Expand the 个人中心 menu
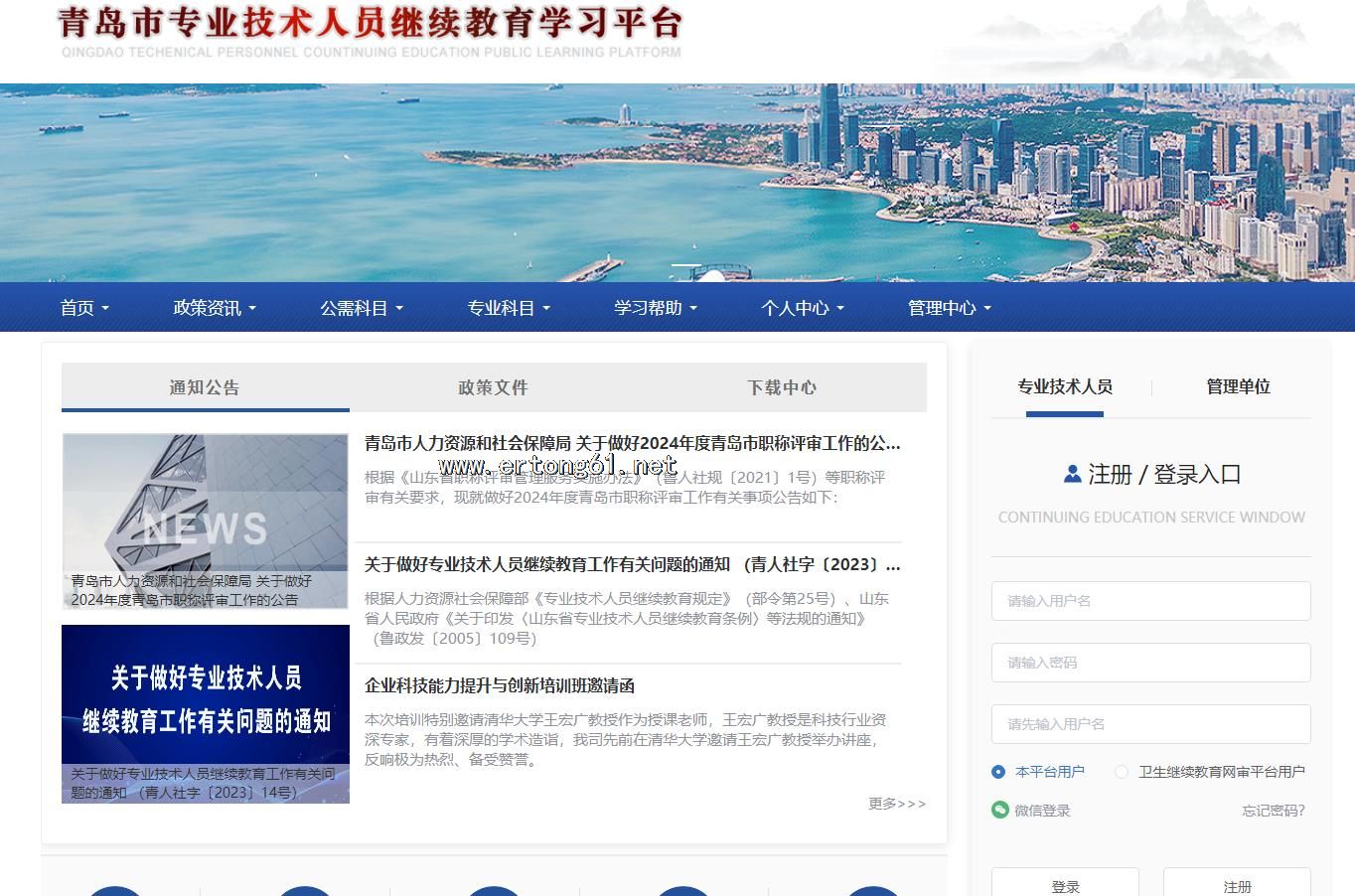This screenshot has height=896, width=1355. [x=803, y=308]
